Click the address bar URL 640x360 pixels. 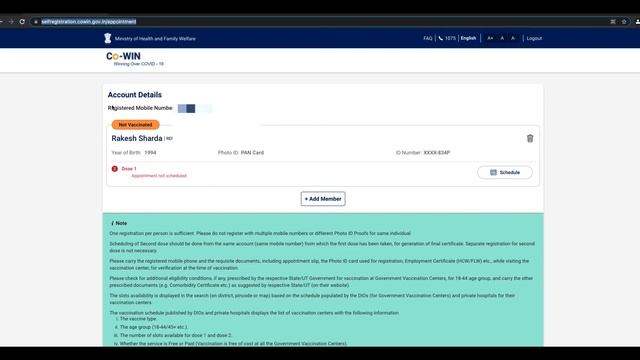(89, 22)
